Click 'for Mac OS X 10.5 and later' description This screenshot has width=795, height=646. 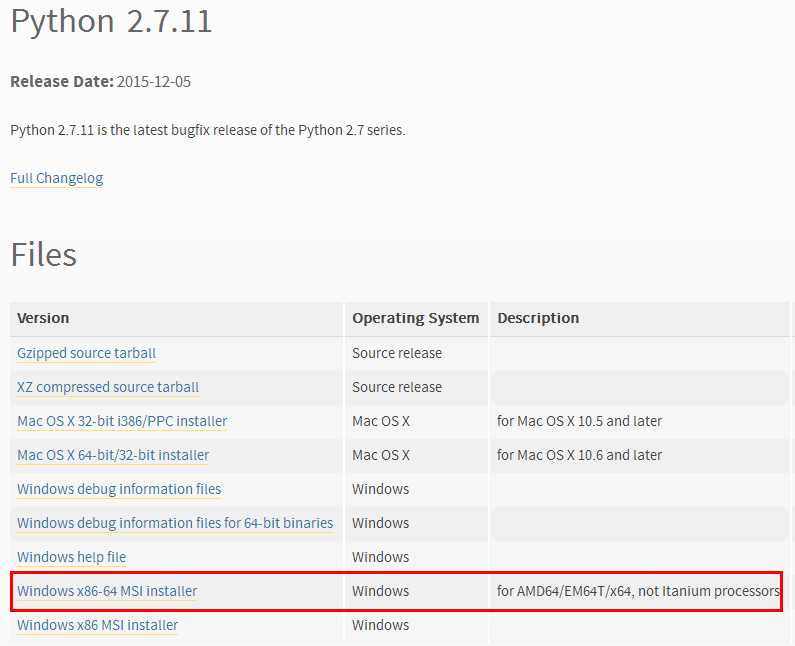580,421
